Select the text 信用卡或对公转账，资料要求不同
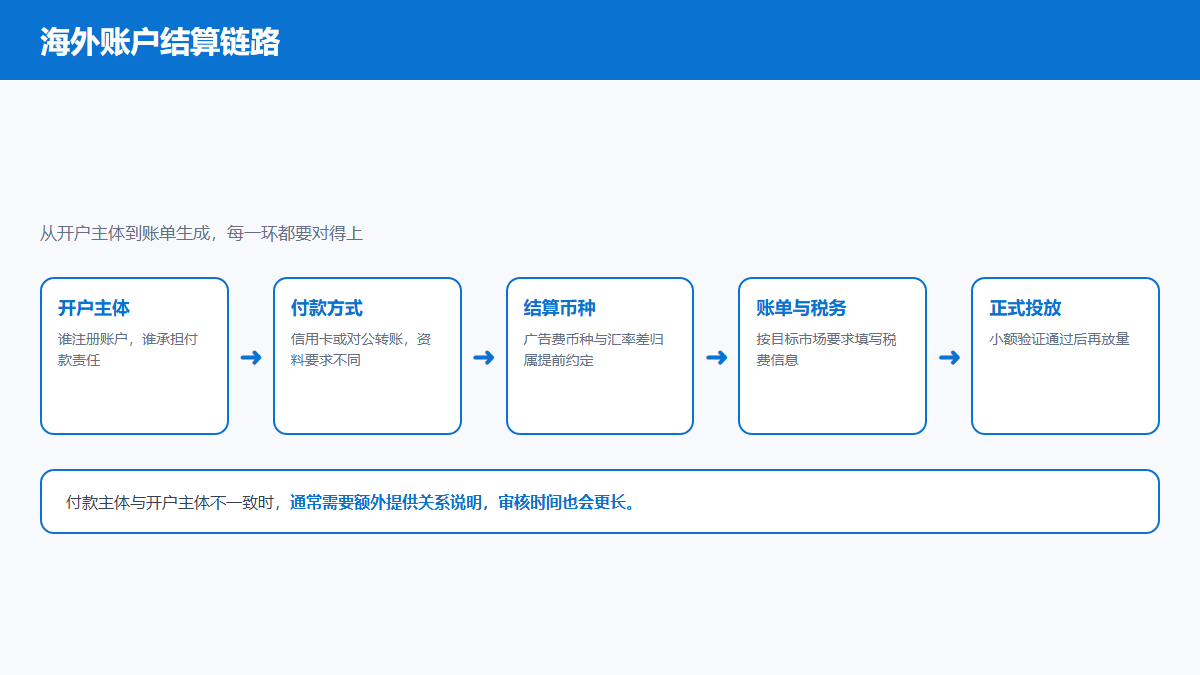 (361, 349)
